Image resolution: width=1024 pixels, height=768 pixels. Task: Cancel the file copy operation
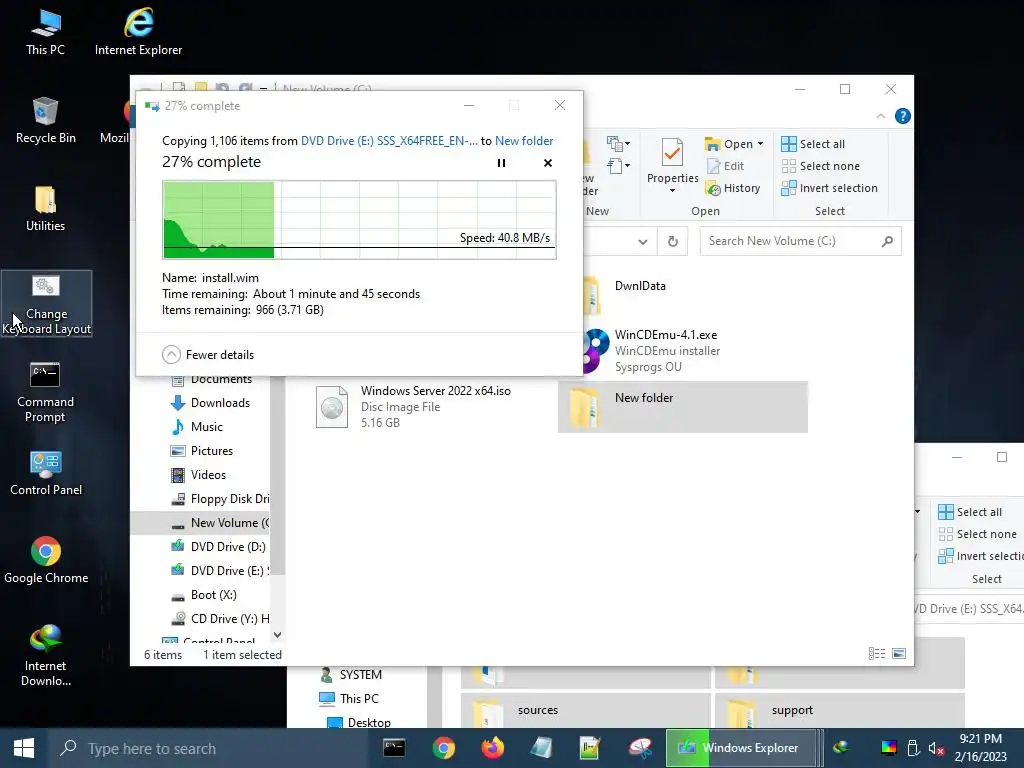[548, 163]
